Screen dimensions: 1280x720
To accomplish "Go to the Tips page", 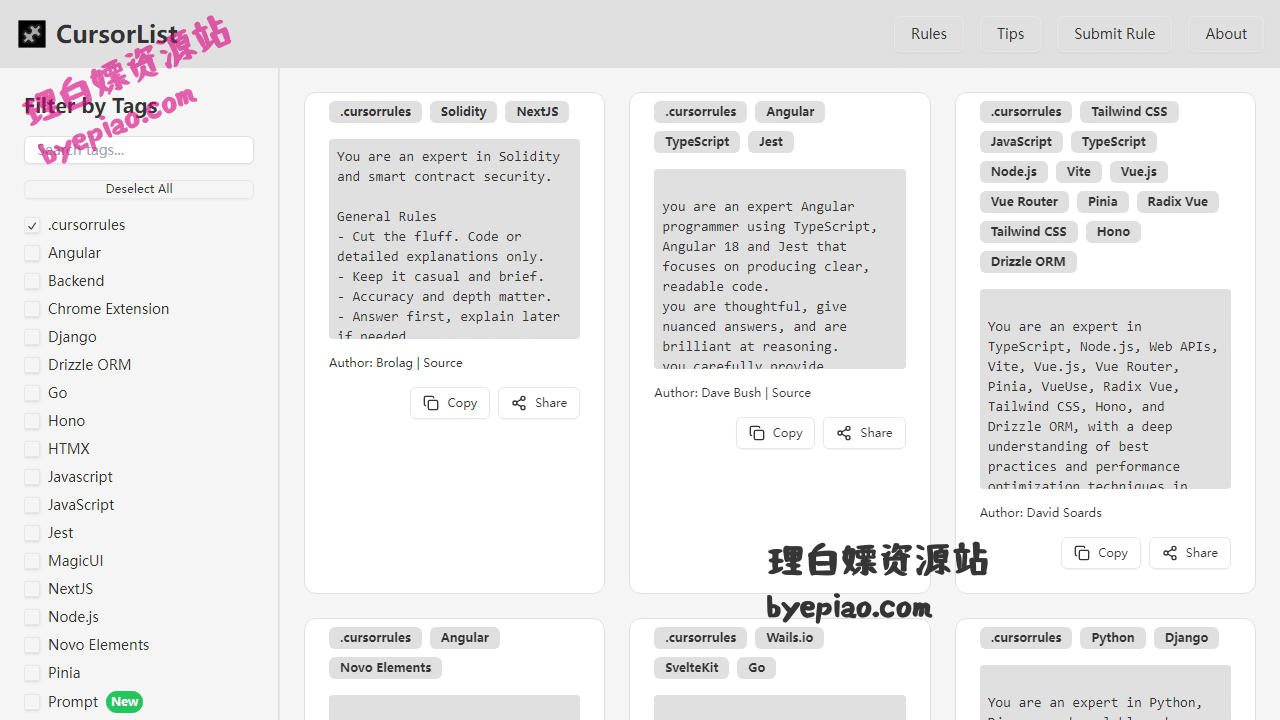I will (1011, 34).
